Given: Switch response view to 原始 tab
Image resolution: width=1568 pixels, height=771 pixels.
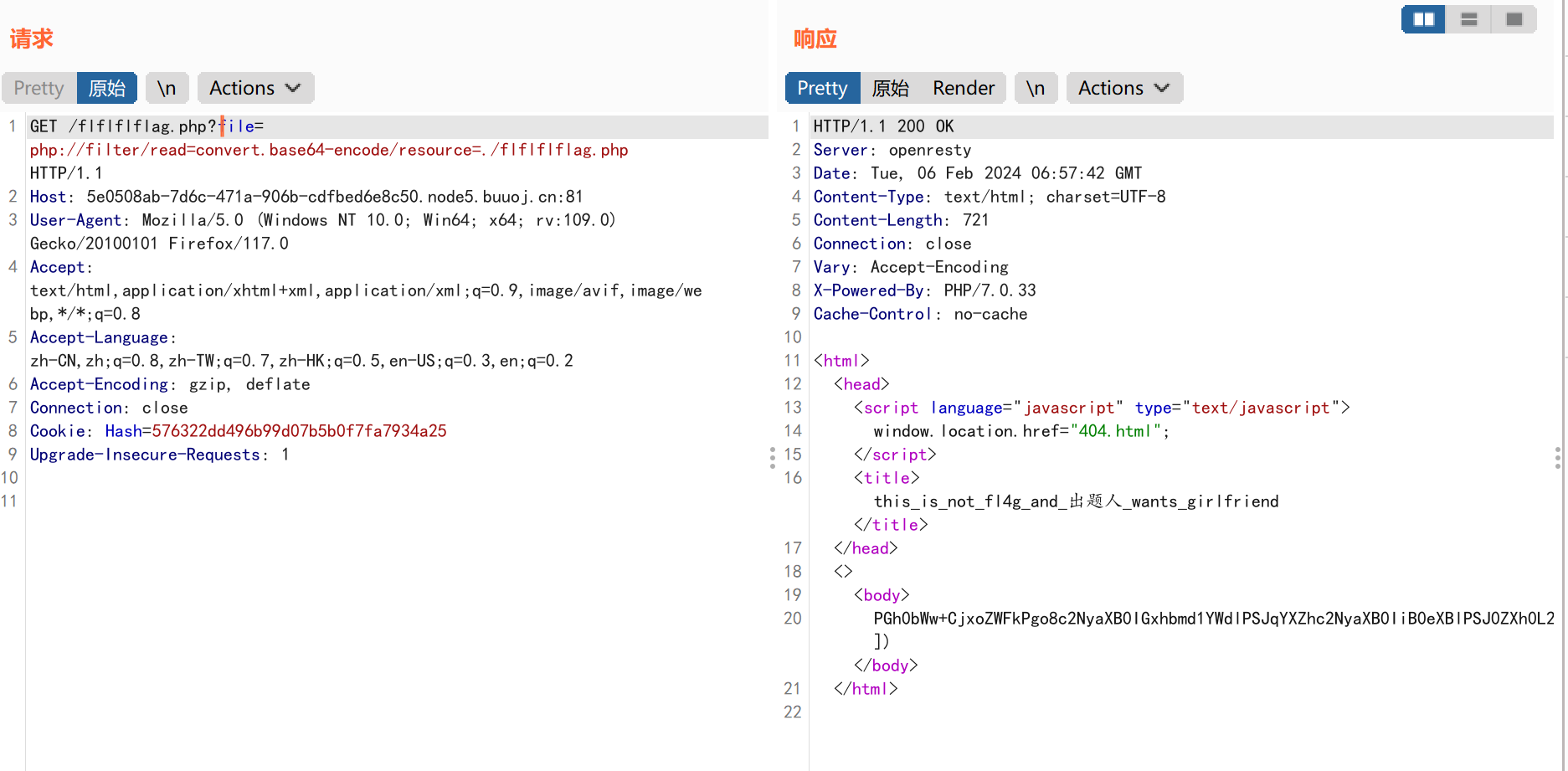Looking at the screenshot, I should tap(890, 88).
